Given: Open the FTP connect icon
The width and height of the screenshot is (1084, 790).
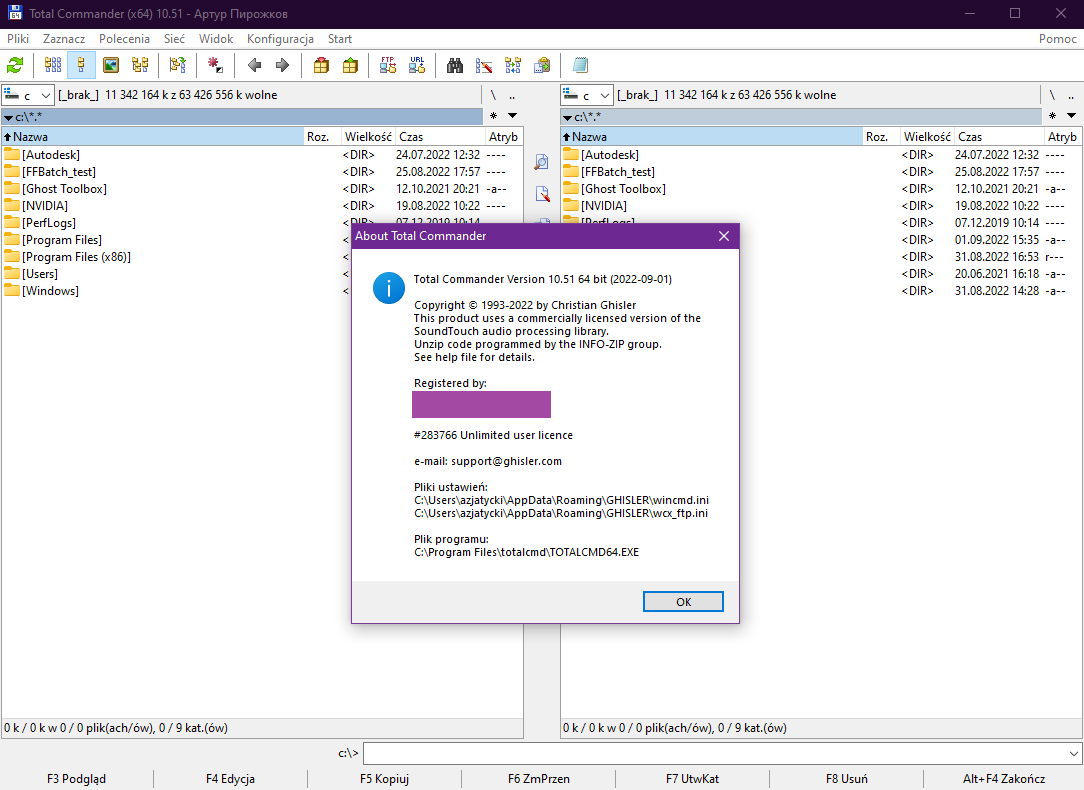Looking at the screenshot, I should (388, 66).
